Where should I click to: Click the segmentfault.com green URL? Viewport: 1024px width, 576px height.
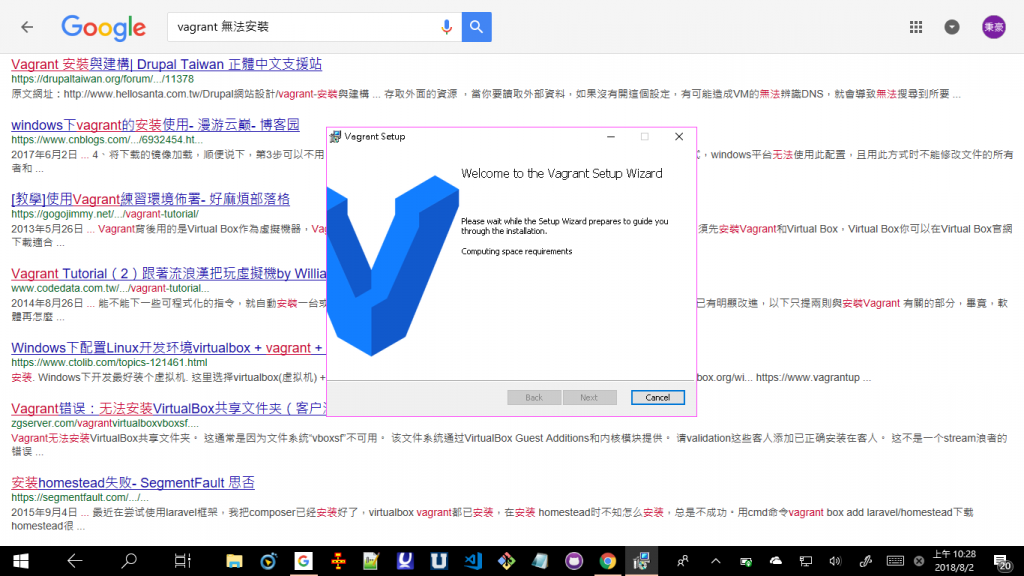click(80, 498)
